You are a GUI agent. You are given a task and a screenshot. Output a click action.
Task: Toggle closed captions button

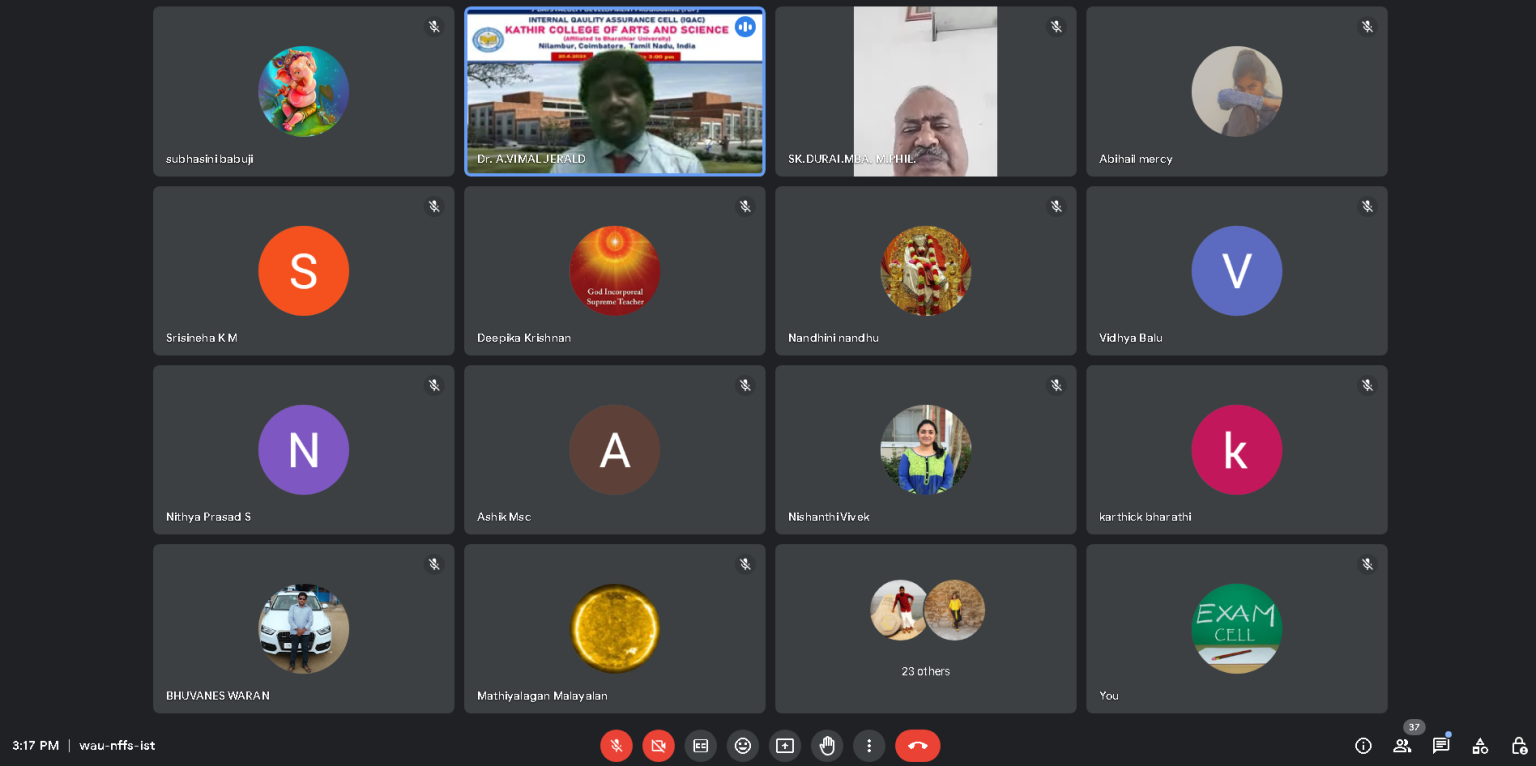pyautogui.click(x=700, y=745)
